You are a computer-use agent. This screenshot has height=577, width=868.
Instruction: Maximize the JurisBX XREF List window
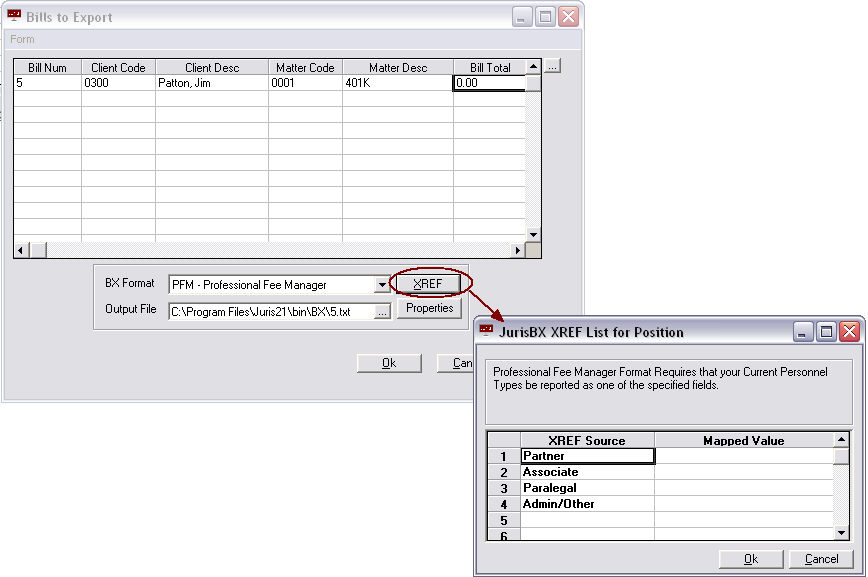pyautogui.click(x=827, y=332)
